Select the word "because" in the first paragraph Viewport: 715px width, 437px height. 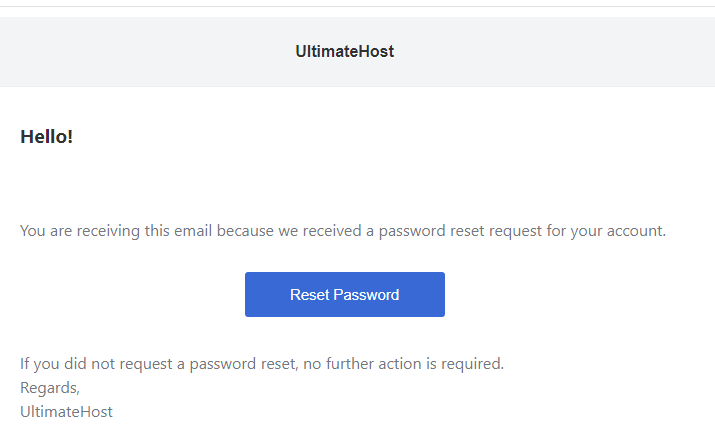[x=245, y=231]
